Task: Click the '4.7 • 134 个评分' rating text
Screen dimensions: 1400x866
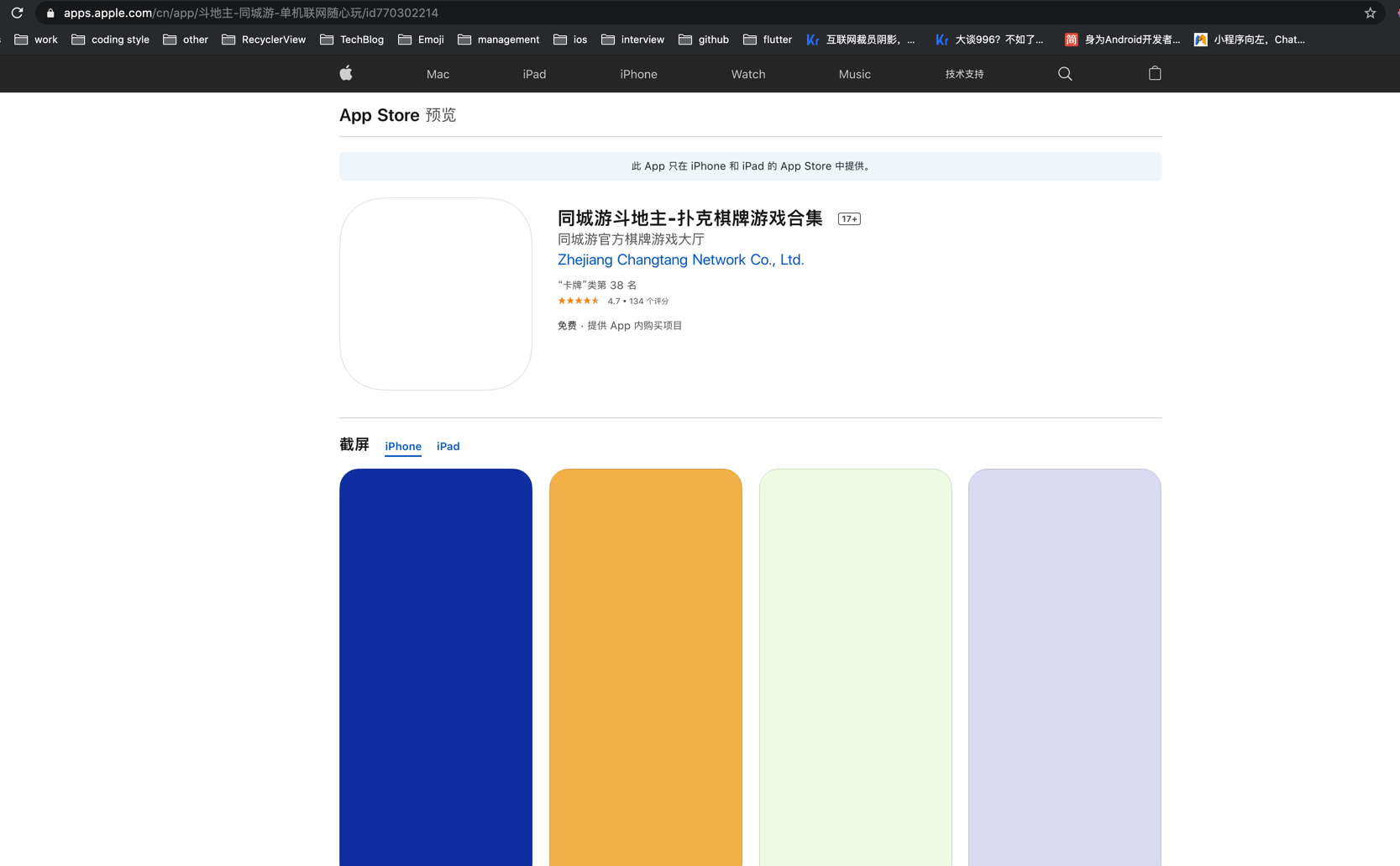Action: click(638, 301)
